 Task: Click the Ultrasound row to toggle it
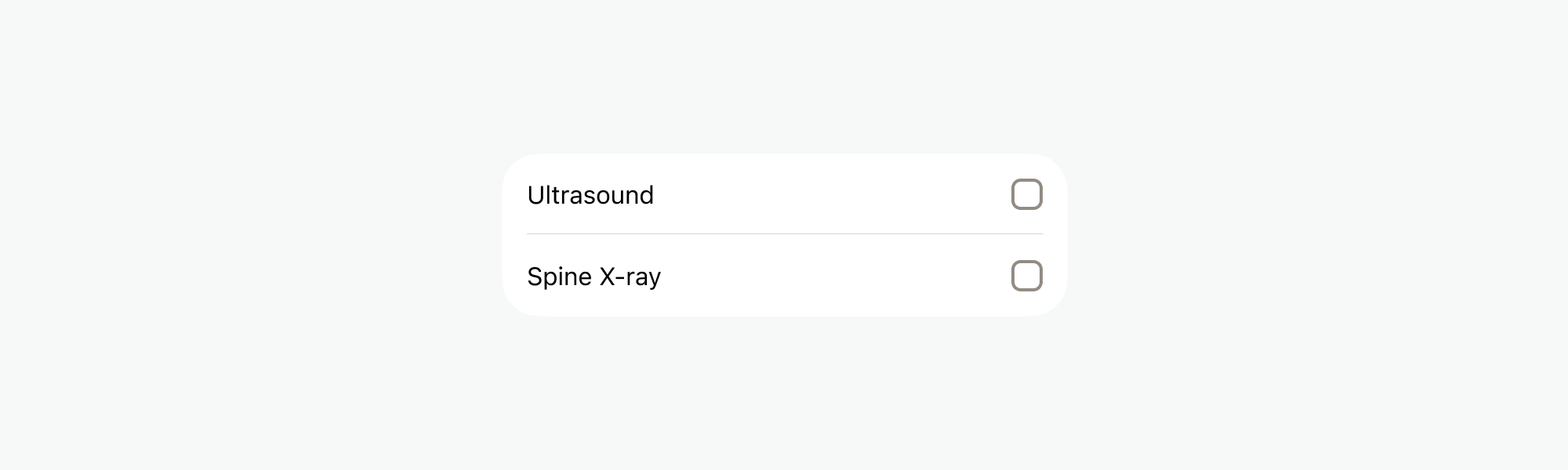(784, 195)
